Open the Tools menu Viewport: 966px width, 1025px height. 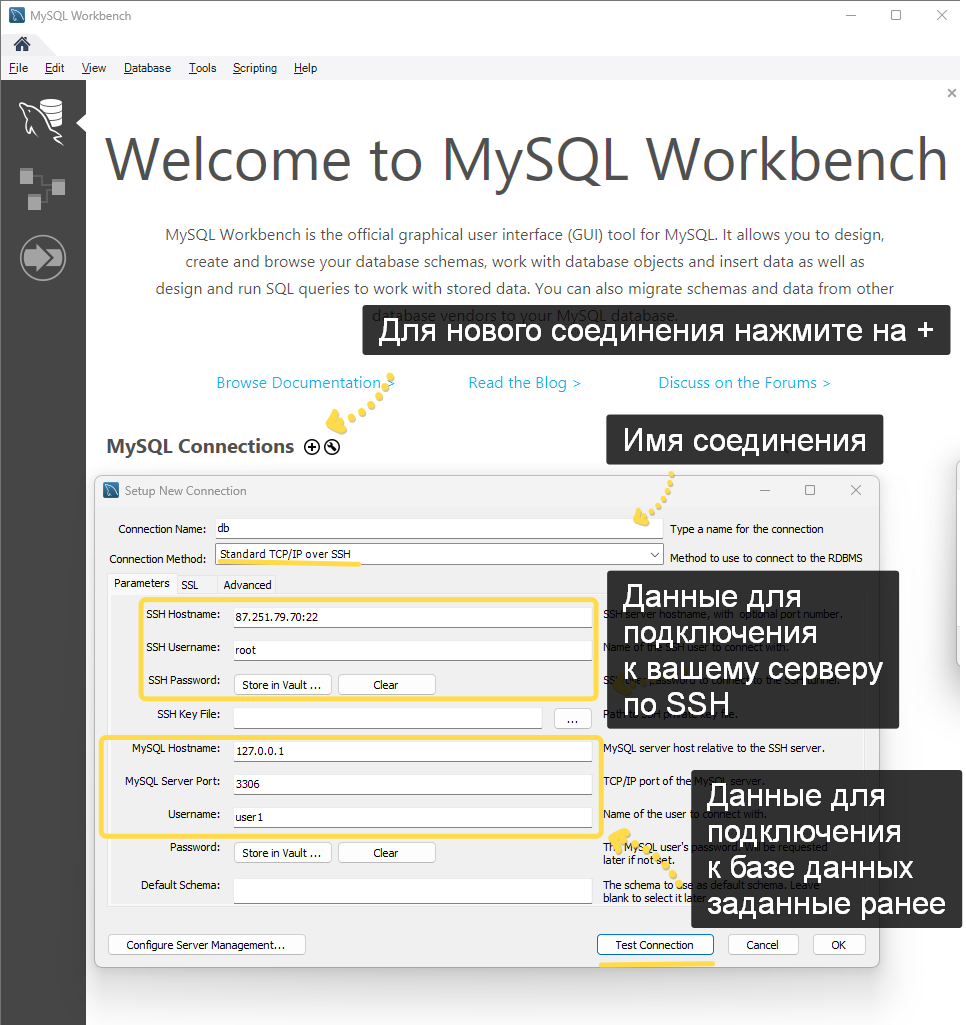(x=202, y=68)
